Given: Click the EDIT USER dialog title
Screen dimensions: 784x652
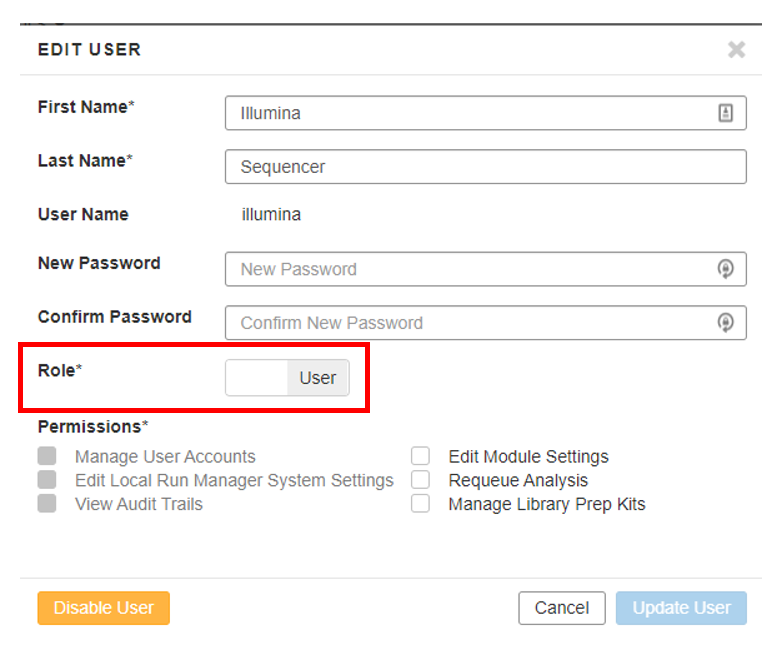Looking at the screenshot, I should click(x=89, y=49).
